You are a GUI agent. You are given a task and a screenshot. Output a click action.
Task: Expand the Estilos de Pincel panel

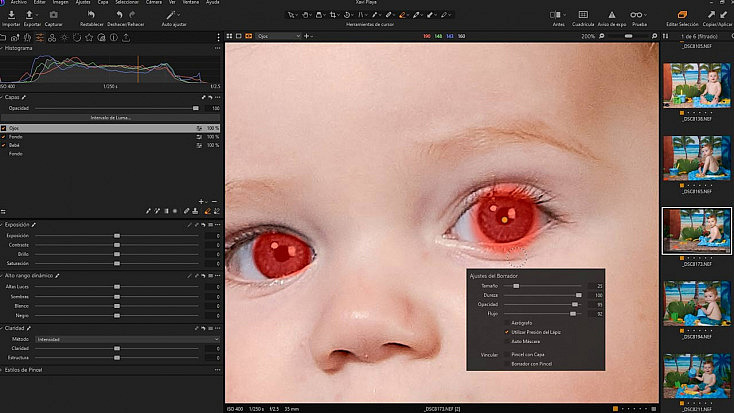2,370
